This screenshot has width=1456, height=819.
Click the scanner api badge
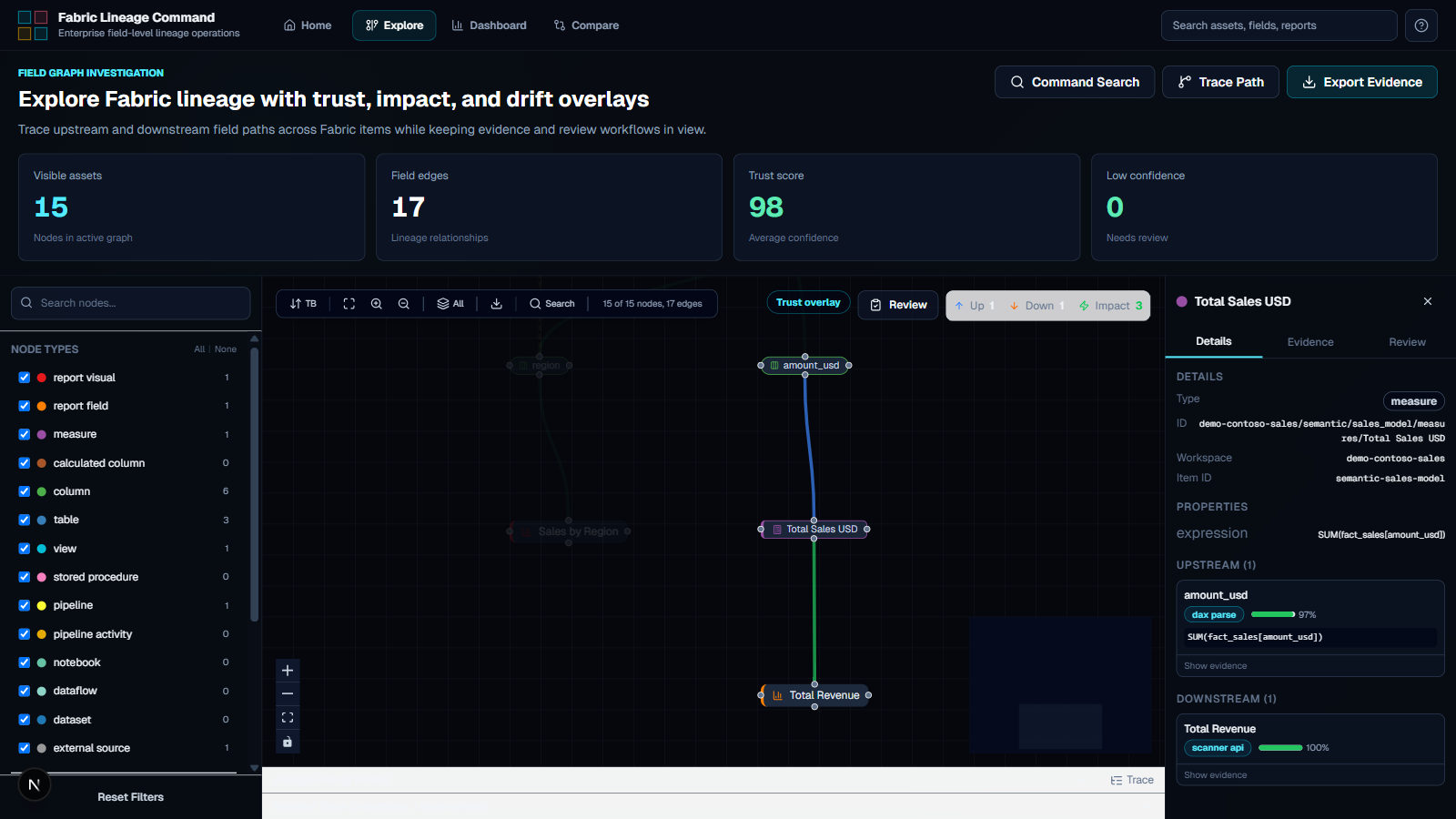1218,748
